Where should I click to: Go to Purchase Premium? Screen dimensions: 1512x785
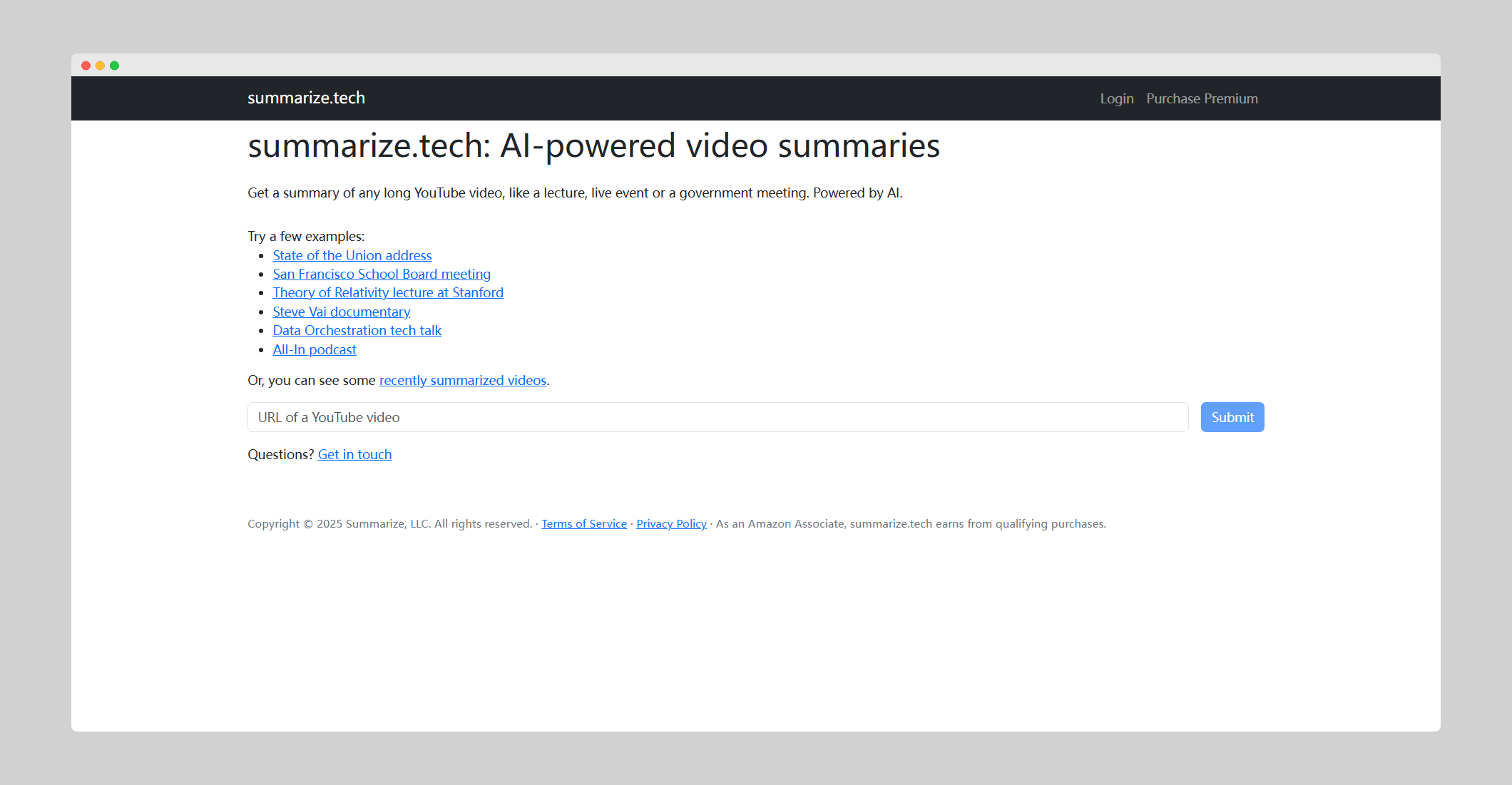(1202, 98)
